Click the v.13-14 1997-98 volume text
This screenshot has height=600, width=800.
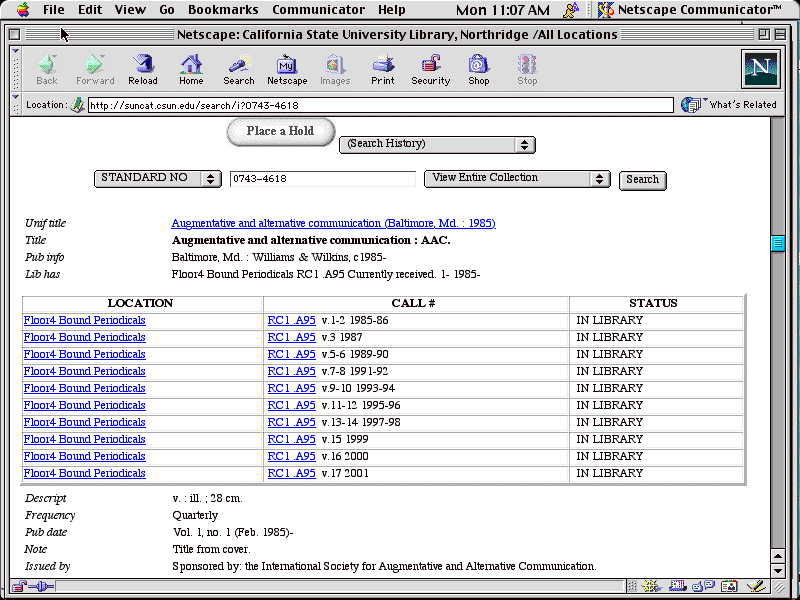[x=361, y=422]
